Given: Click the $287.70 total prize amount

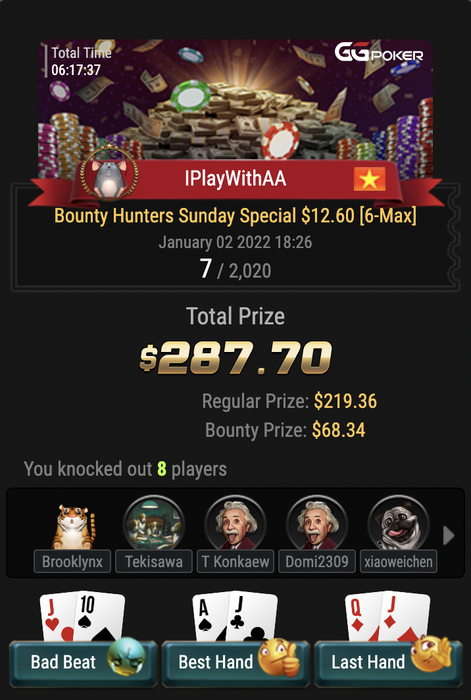Looking at the screenshot, I should point(235,358).
